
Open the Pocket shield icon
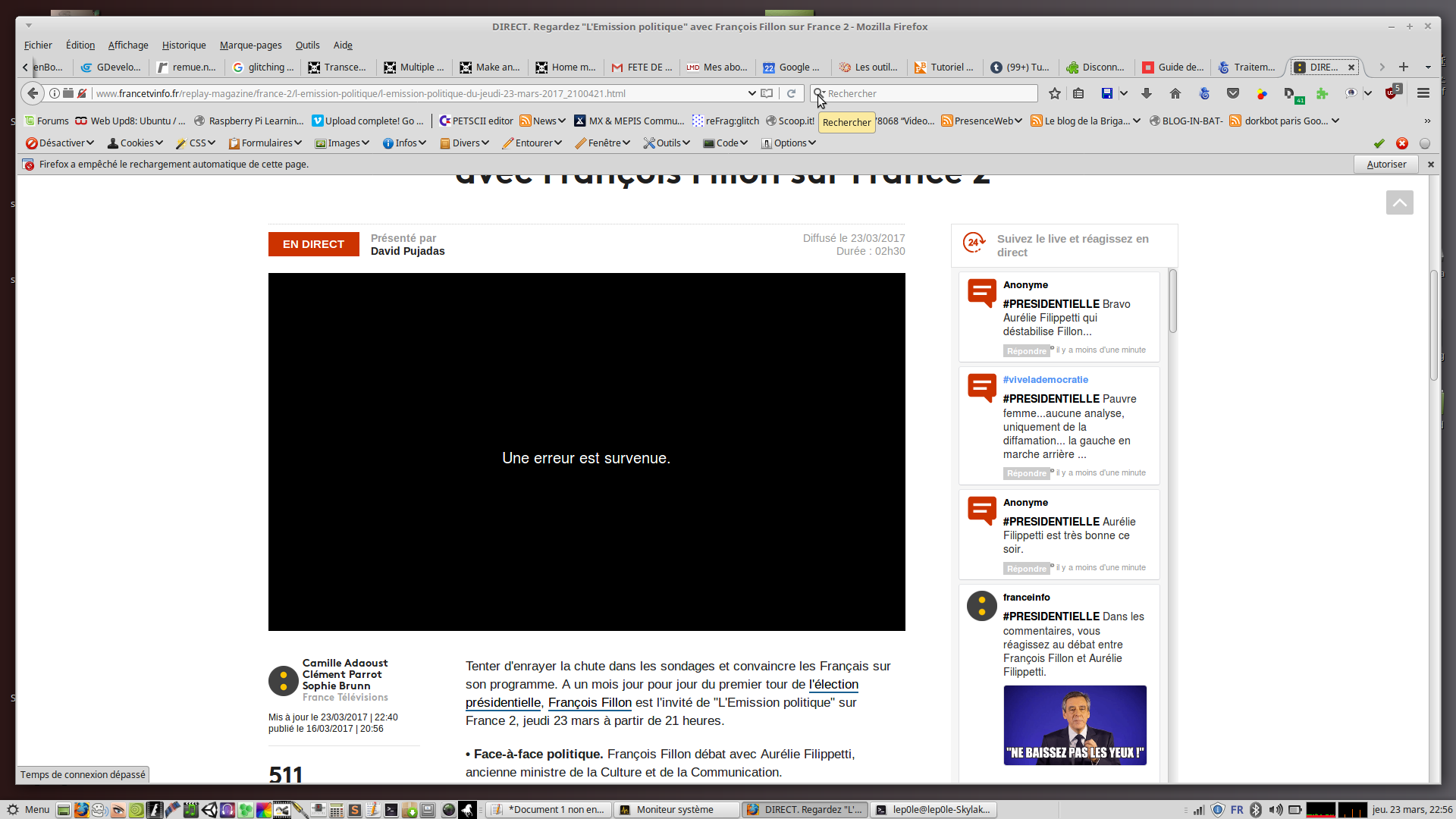[1233, 93]
